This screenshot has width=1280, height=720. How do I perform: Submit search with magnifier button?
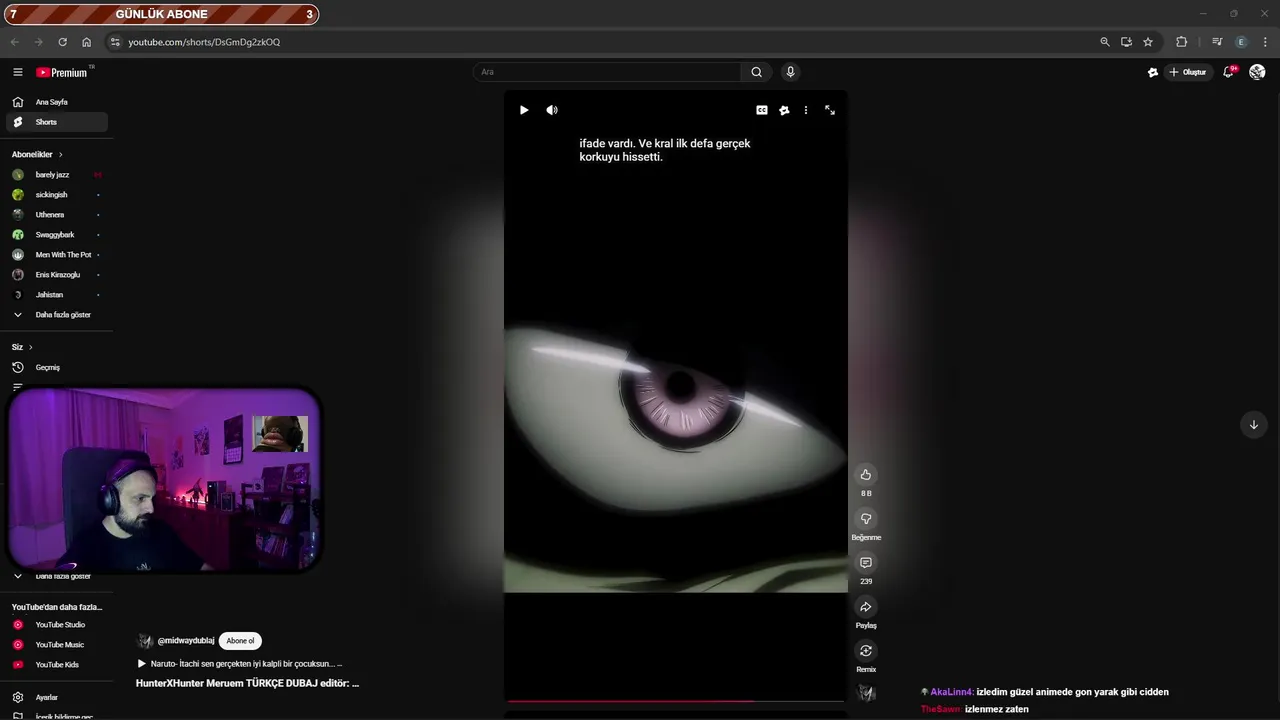757,72
